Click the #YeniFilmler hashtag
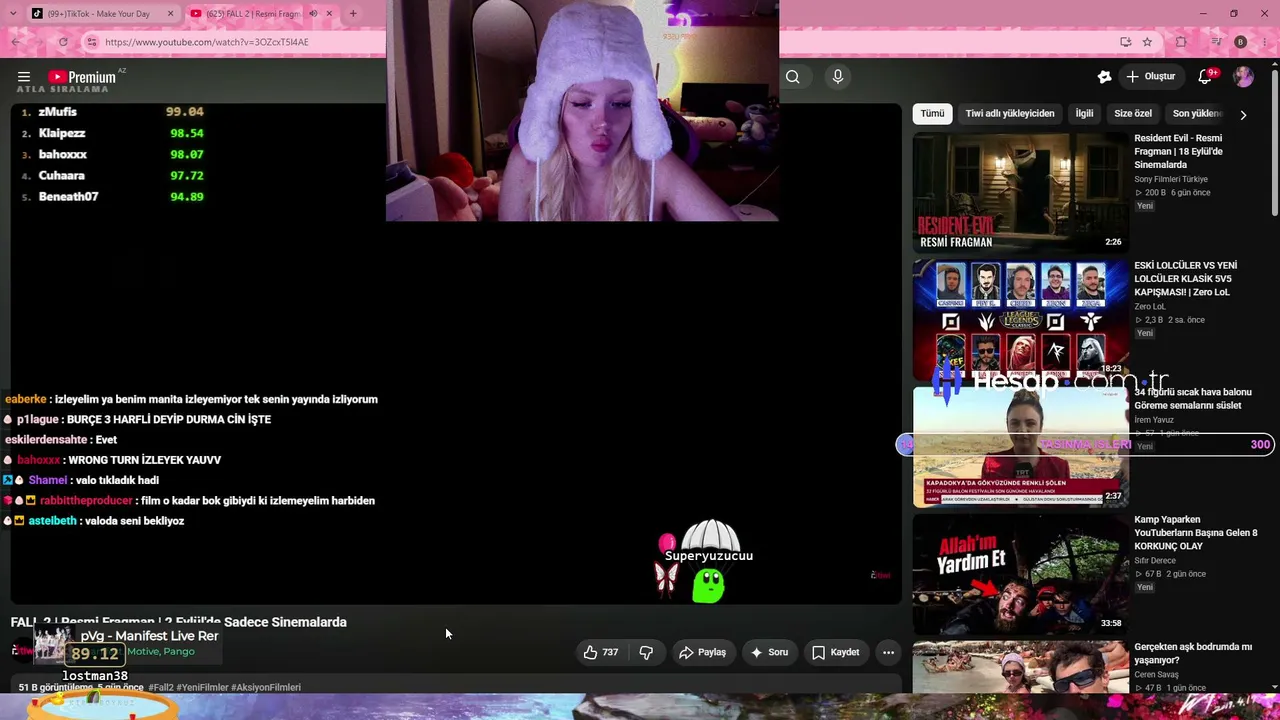1280x720 pixels. (x=203, y=688)
